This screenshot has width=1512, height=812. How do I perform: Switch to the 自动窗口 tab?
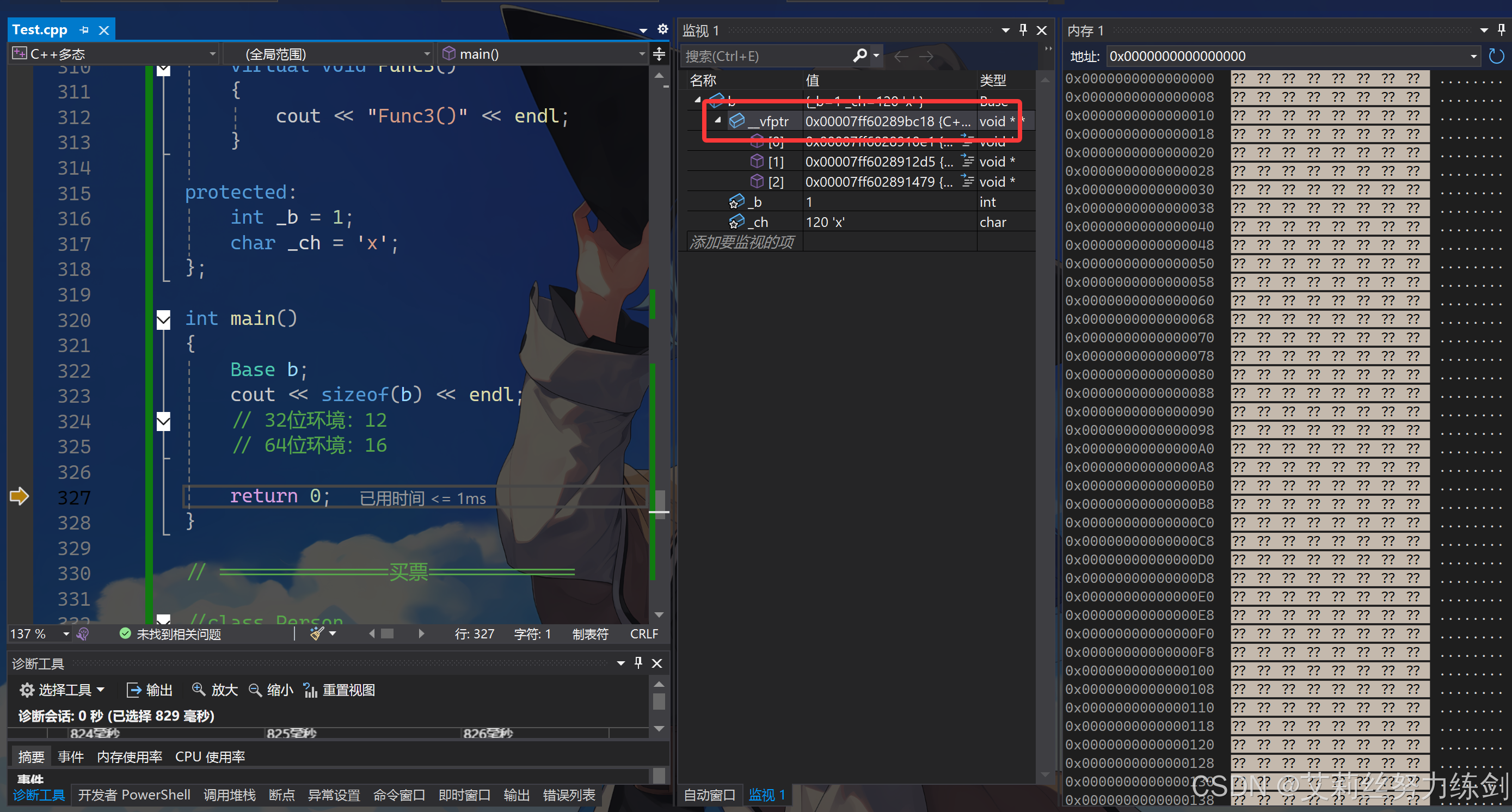[x=709, y=795]
